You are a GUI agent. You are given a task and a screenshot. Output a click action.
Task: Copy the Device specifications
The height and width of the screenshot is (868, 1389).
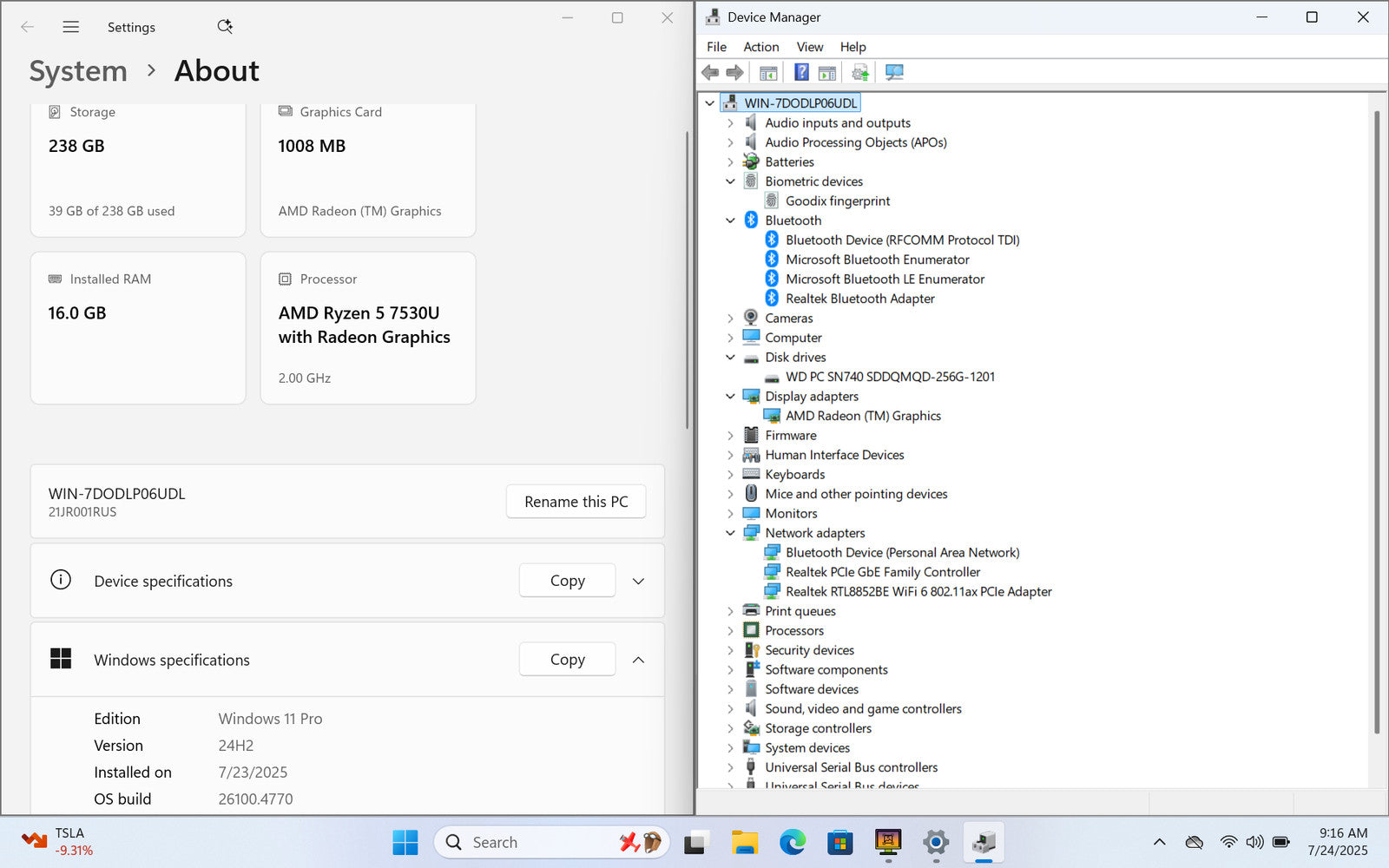567,582
